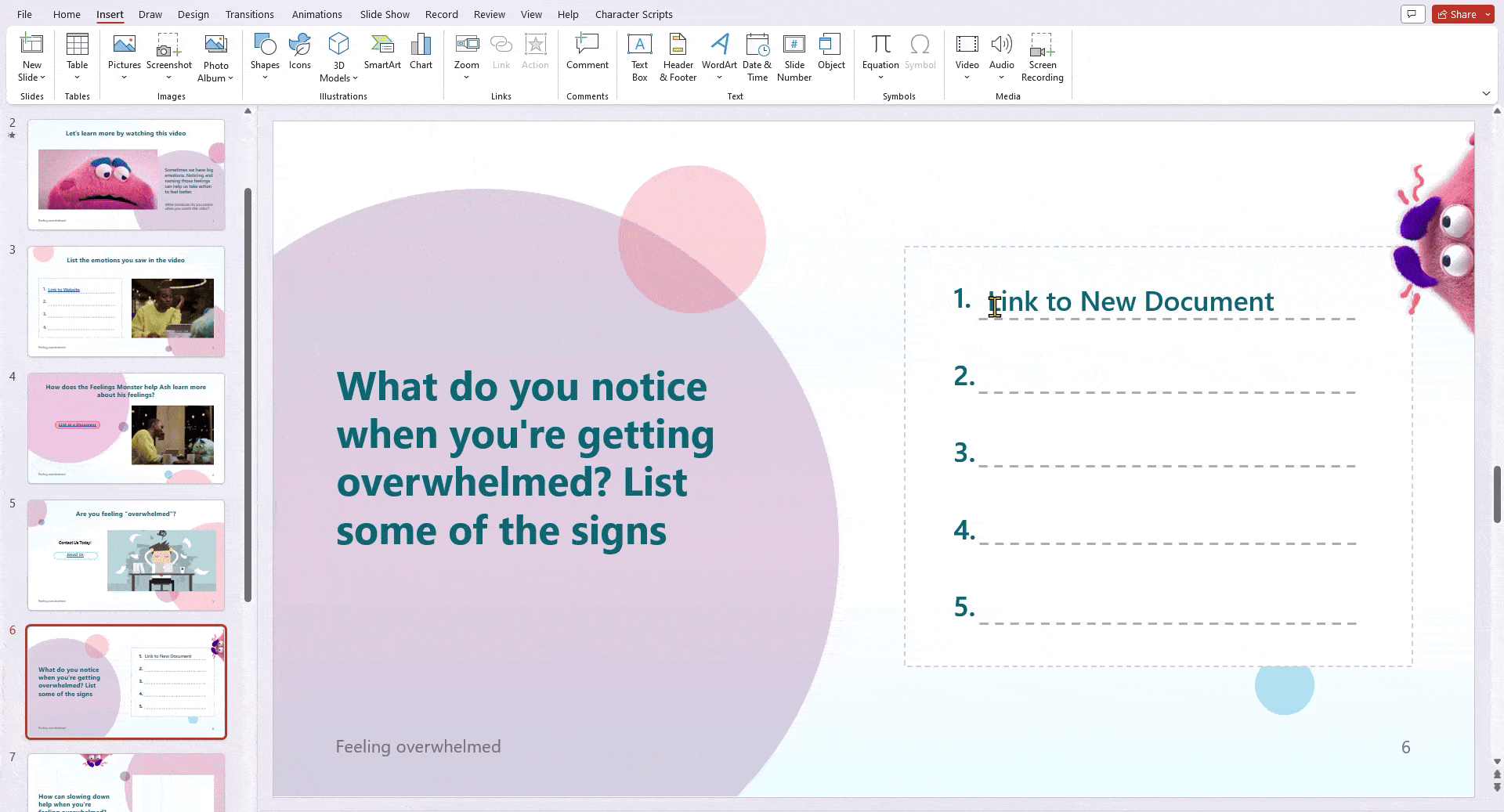
Task: Open the Slide Show menu
Action: [x=384, y=14]
